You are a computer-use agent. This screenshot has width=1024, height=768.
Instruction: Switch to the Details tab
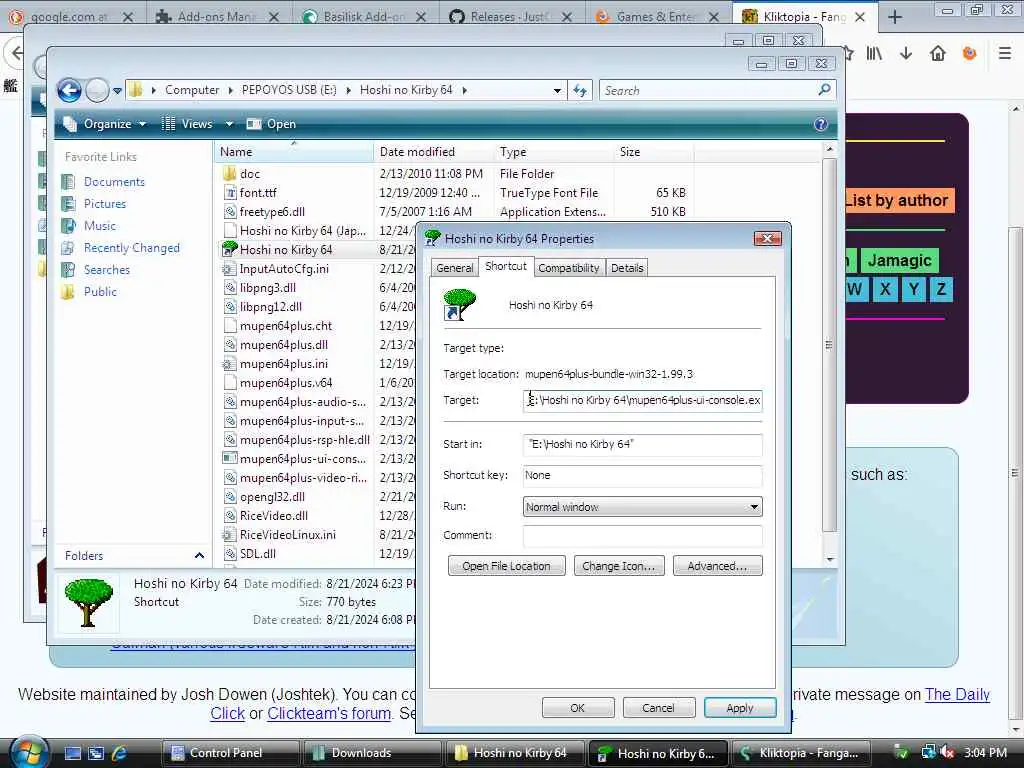[627, 268]
